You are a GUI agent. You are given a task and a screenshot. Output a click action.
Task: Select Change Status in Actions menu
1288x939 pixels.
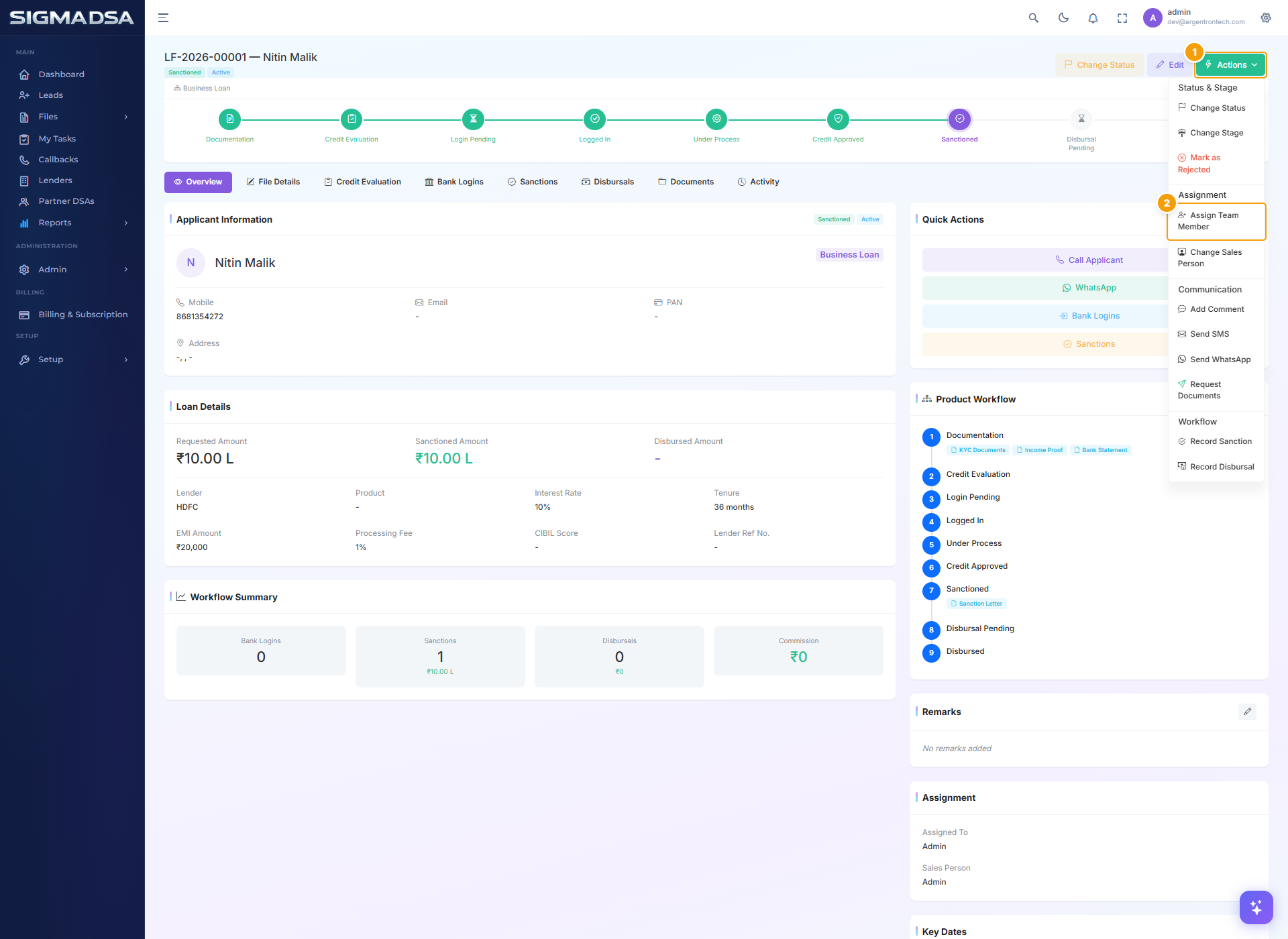(1216, 108)
